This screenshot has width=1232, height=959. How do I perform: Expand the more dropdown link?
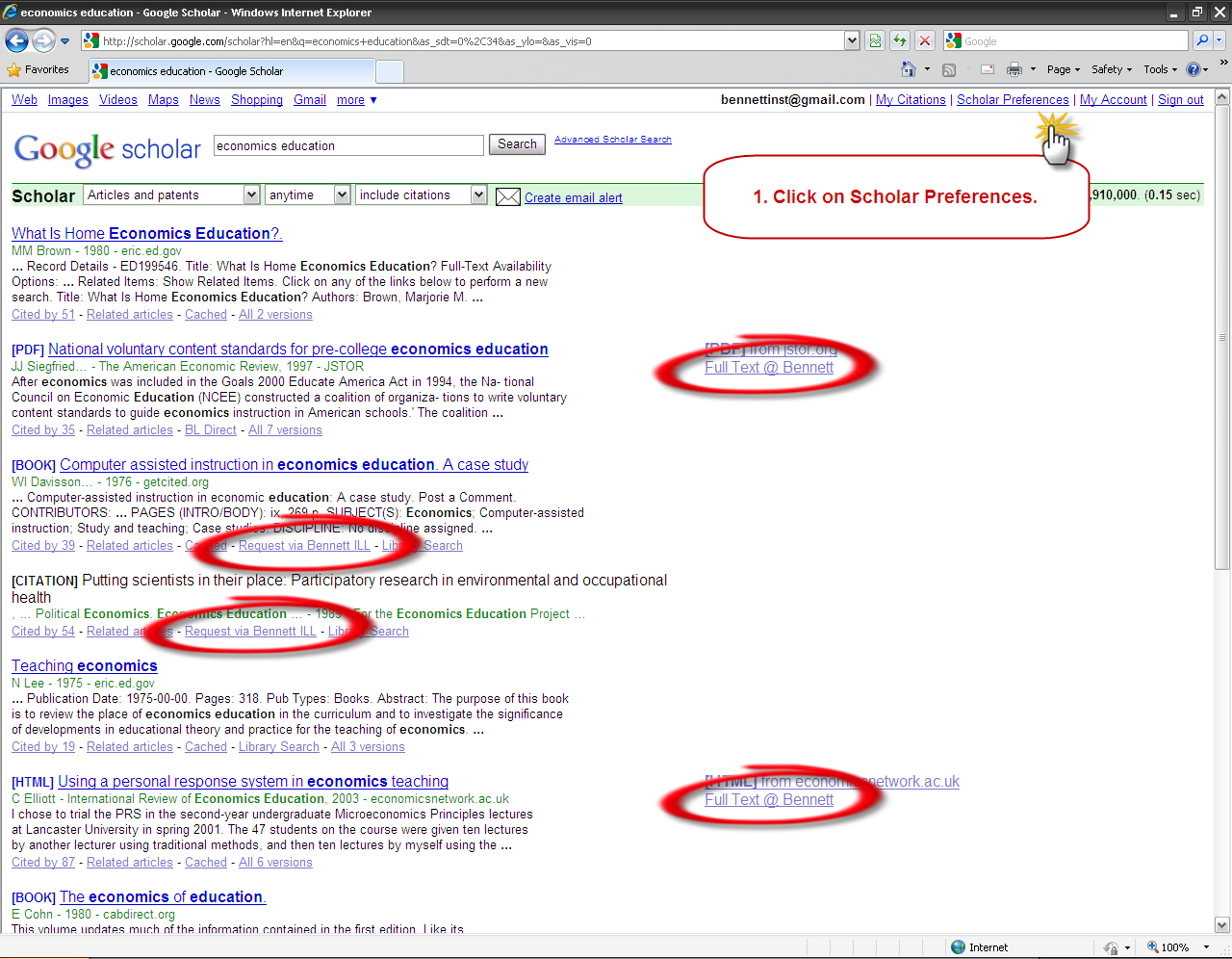coord(356,100)
